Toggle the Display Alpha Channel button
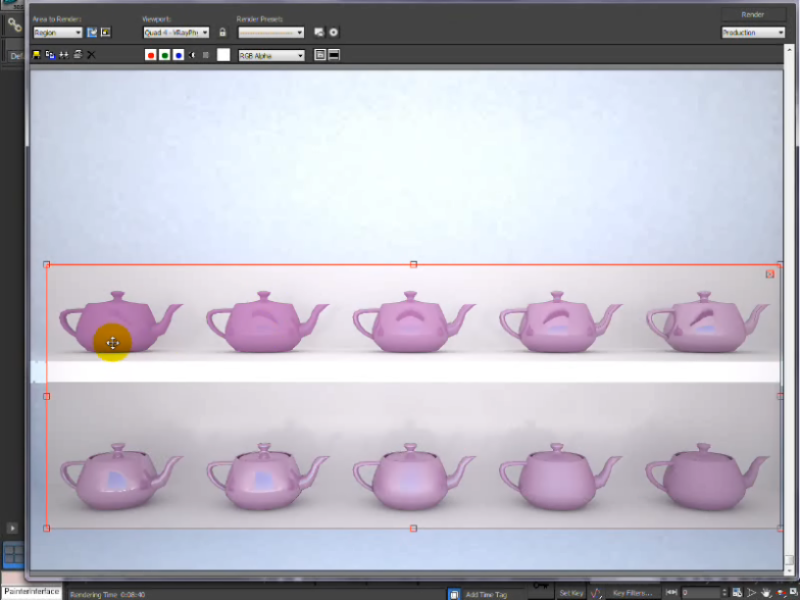The image size is (800, 600). click(x=192, y=55)
